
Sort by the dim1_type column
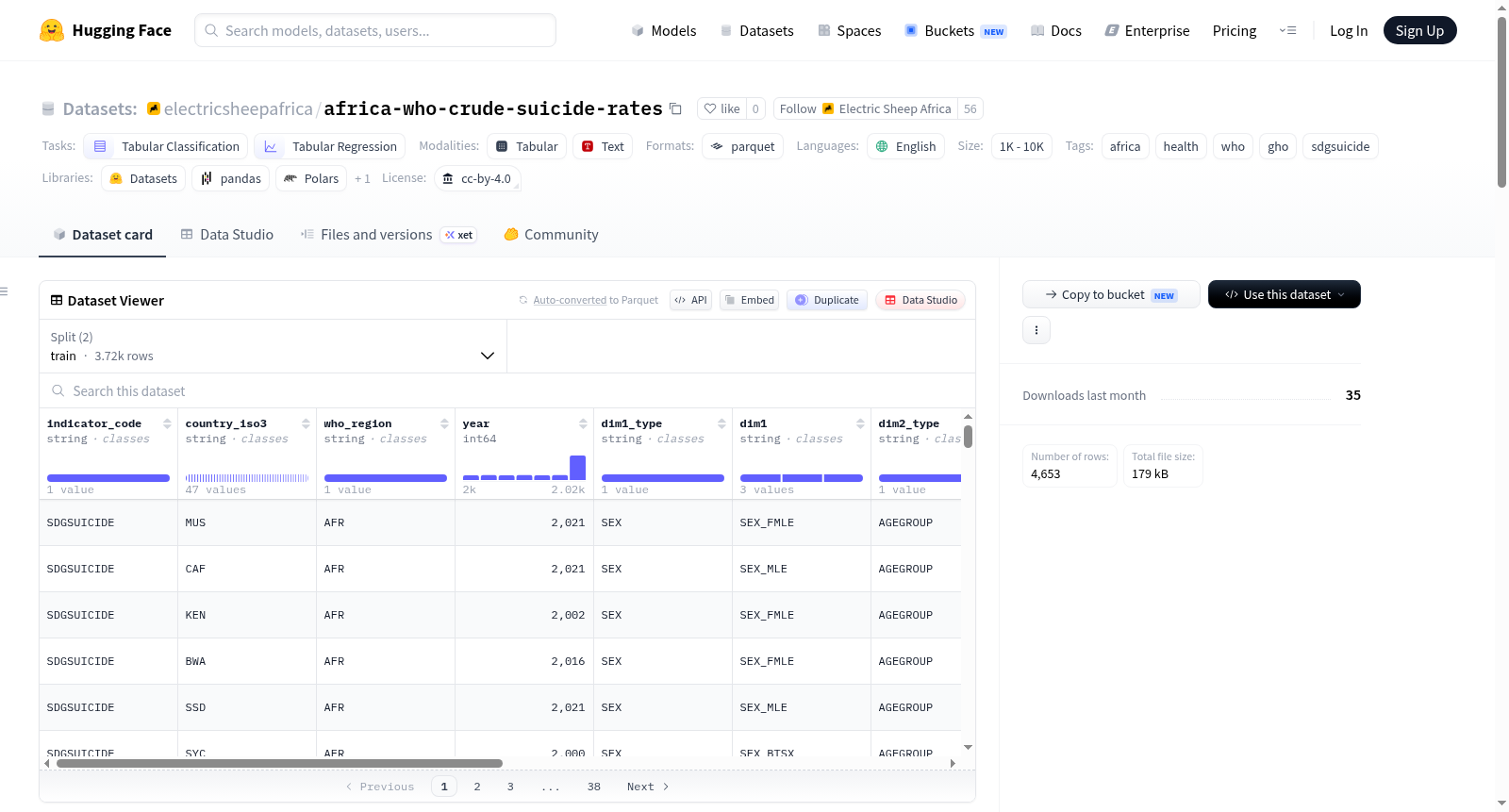coord(721,423)
